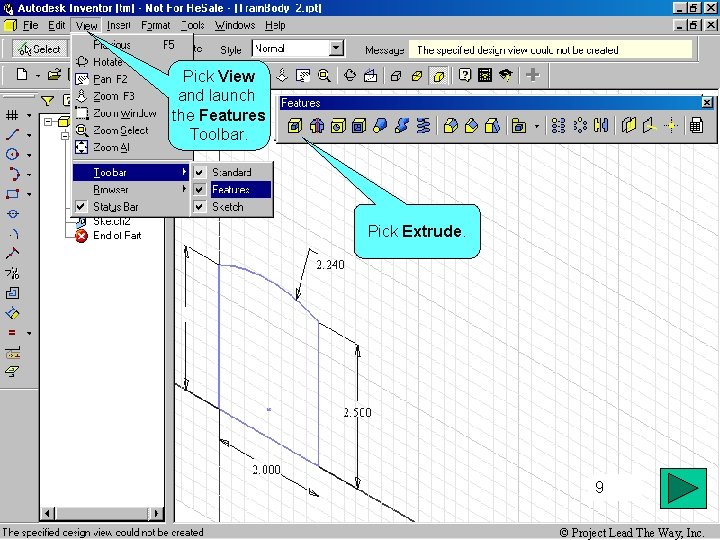Expand dropdown arrow beside the Rectangle tool
The image size is (720, 540).
pos(29,194)
